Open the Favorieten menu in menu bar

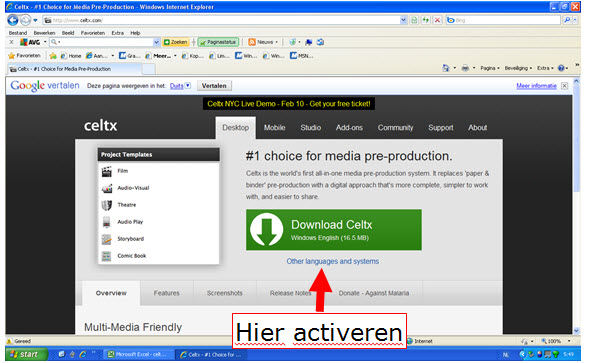[93, 33]
